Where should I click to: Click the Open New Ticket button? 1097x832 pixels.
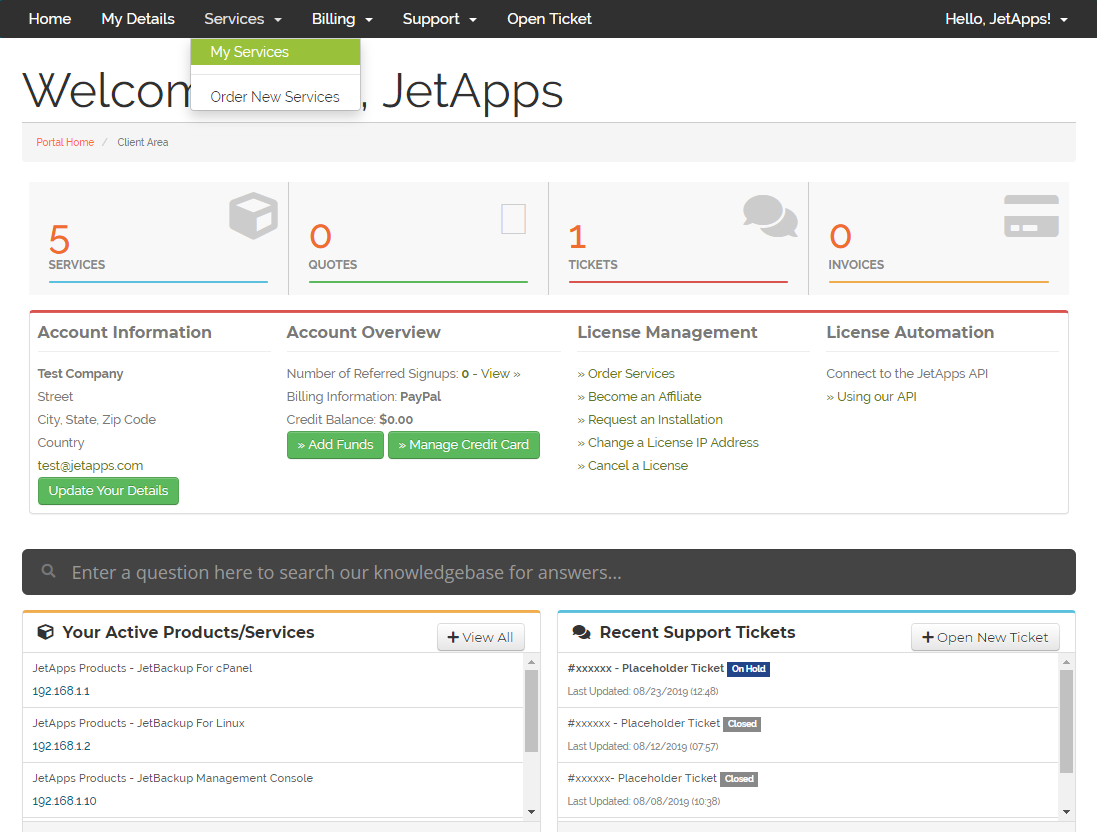pyautogui.click(x=985, y=637)
